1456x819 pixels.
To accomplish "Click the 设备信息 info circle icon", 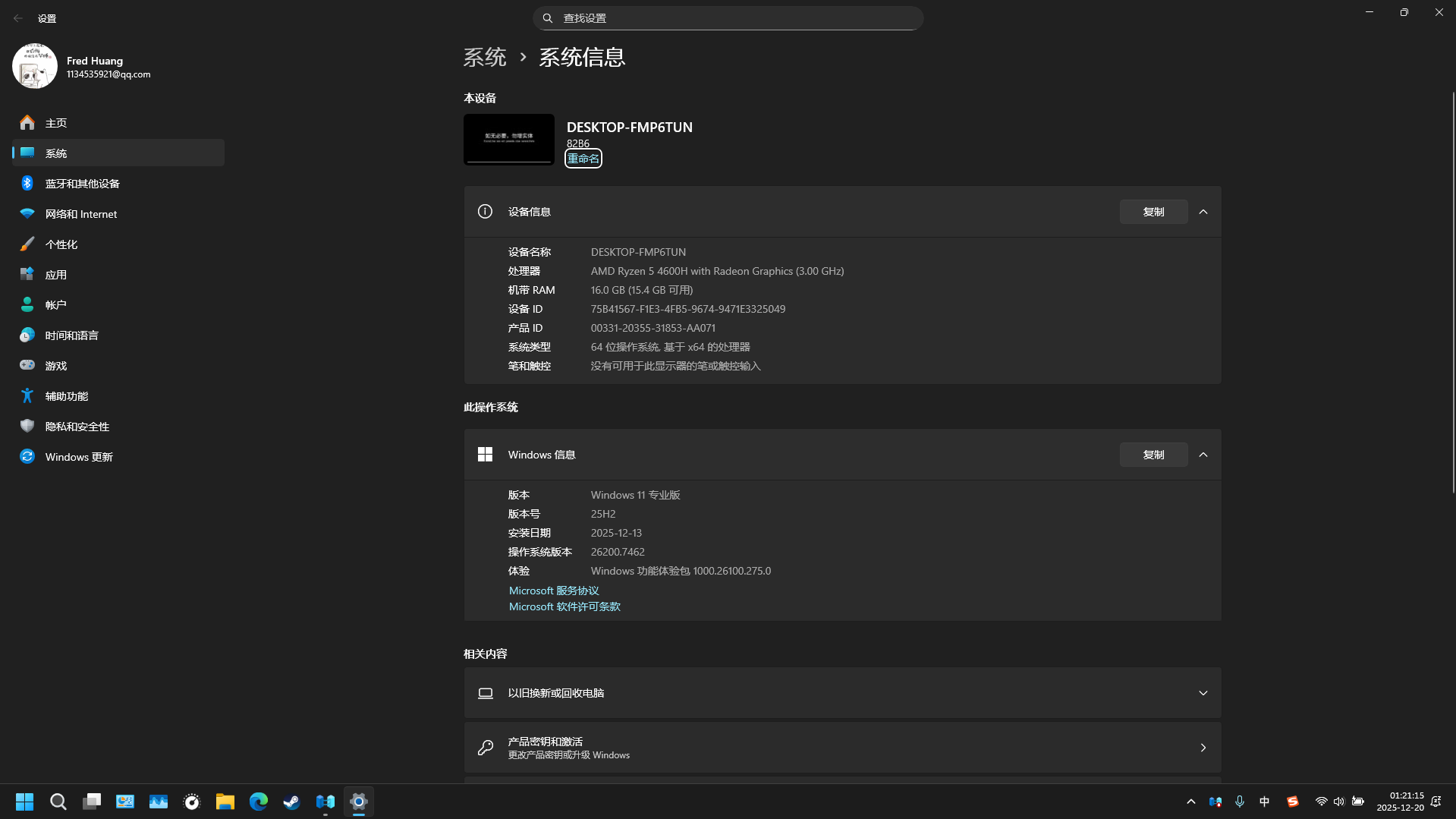I will point(485,212).
